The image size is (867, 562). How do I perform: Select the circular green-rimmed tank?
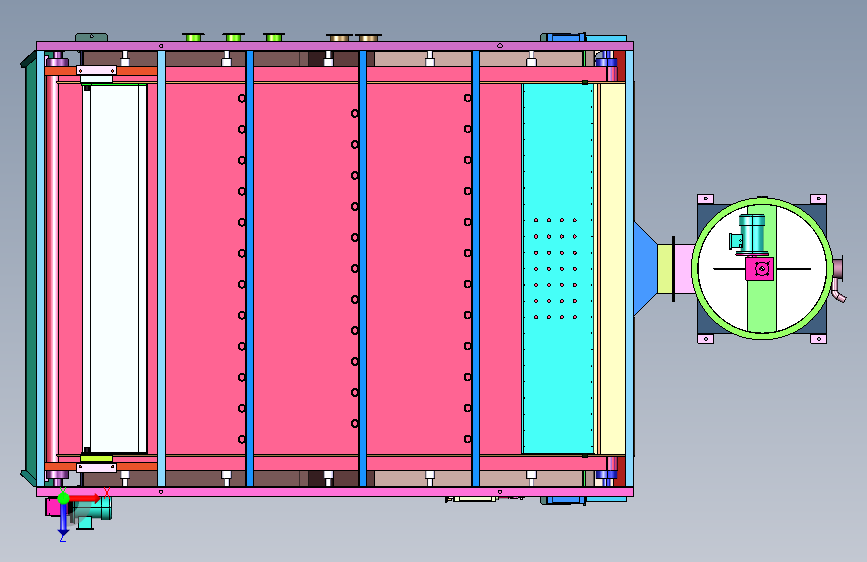click(x=762, y=268)
